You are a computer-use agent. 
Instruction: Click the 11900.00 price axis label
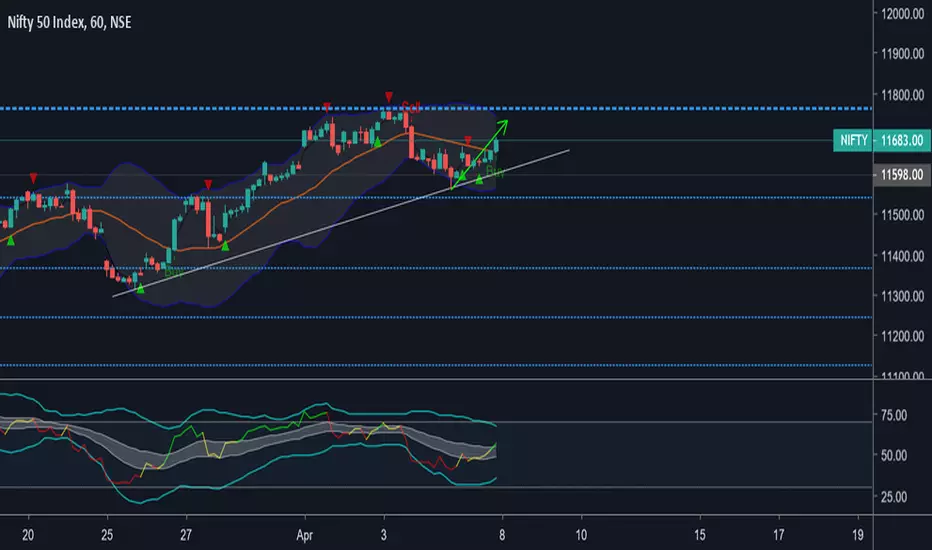(x=902, y=54)
